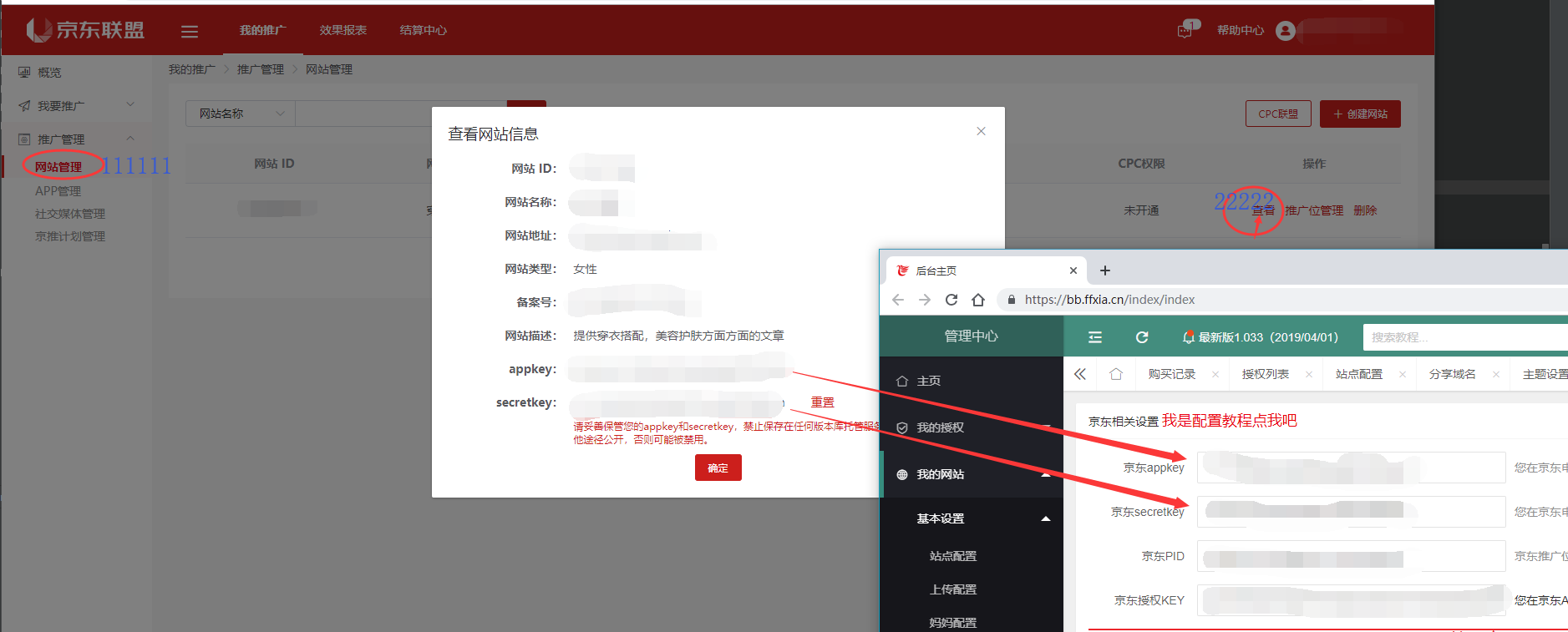1568x632 pixels.
Task: Click the lock icon in address bar
Action: (x=1011, y=300)
